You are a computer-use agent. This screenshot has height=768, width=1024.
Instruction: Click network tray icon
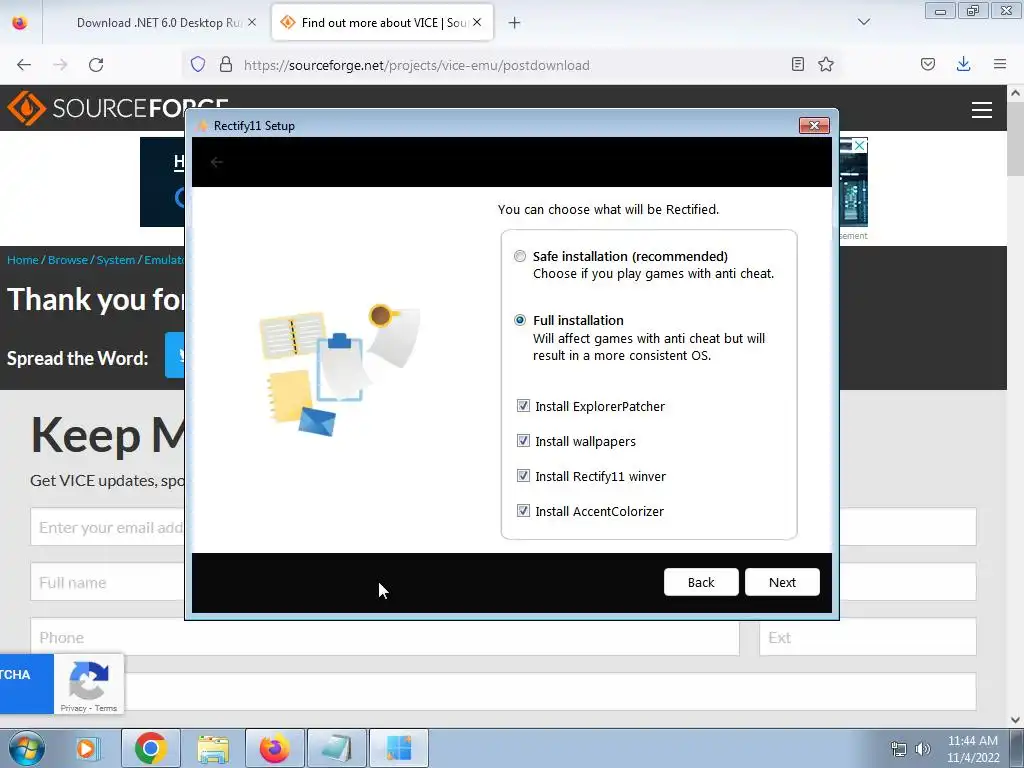pos(899,749)
